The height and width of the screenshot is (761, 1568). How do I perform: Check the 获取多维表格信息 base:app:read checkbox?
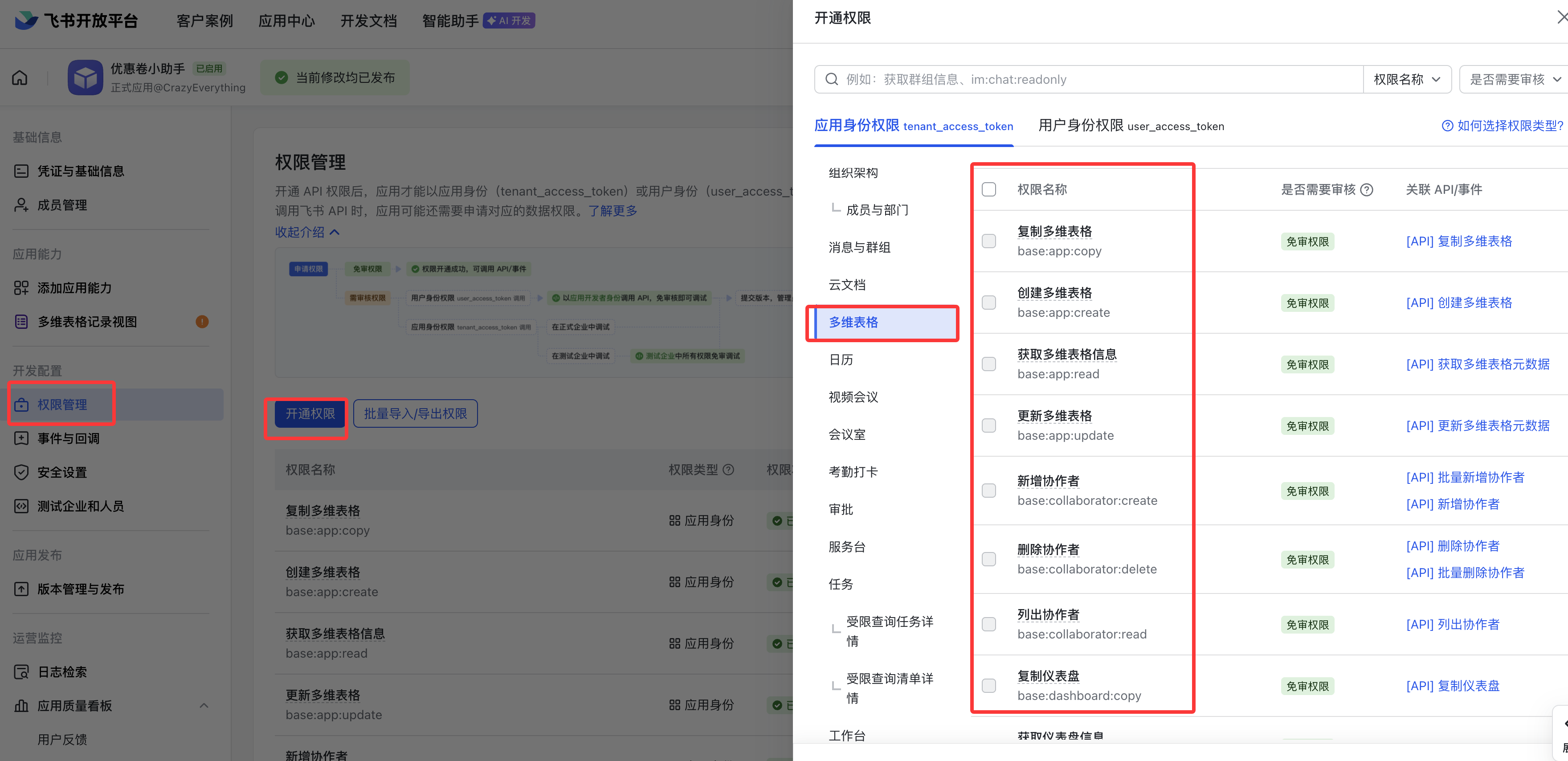(989, 364)
